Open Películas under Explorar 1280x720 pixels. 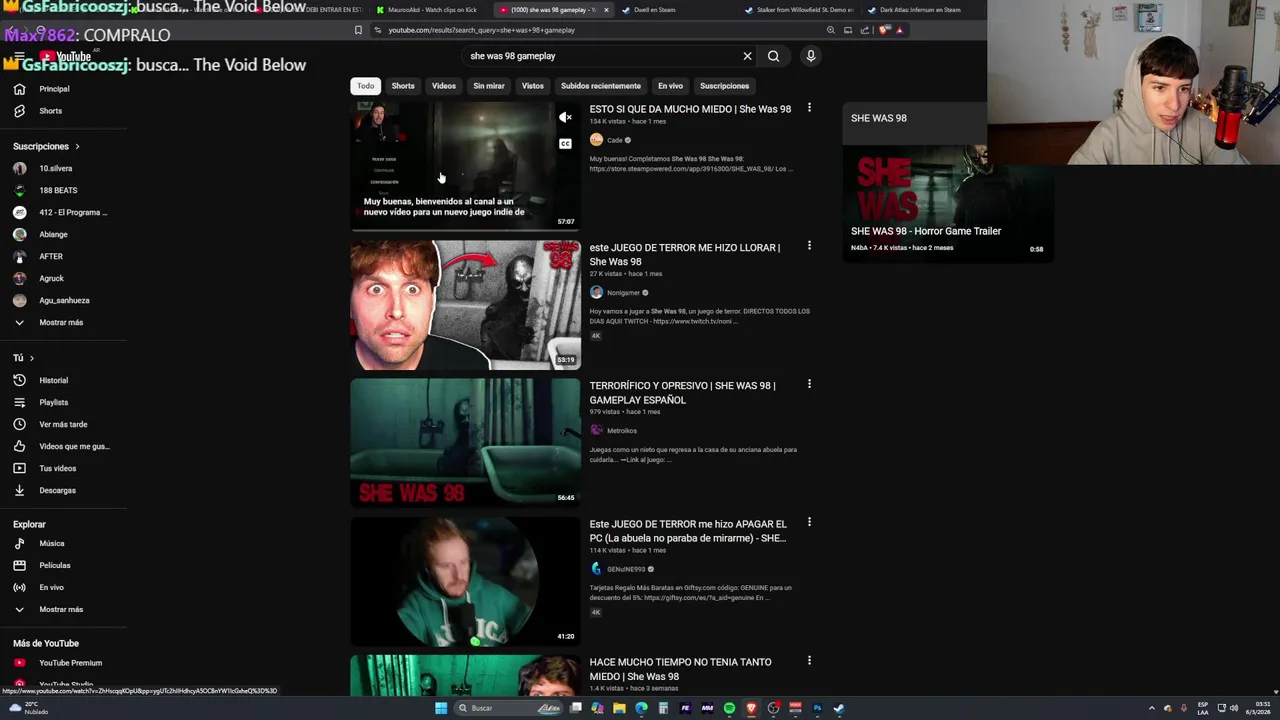tap(54, 565)
